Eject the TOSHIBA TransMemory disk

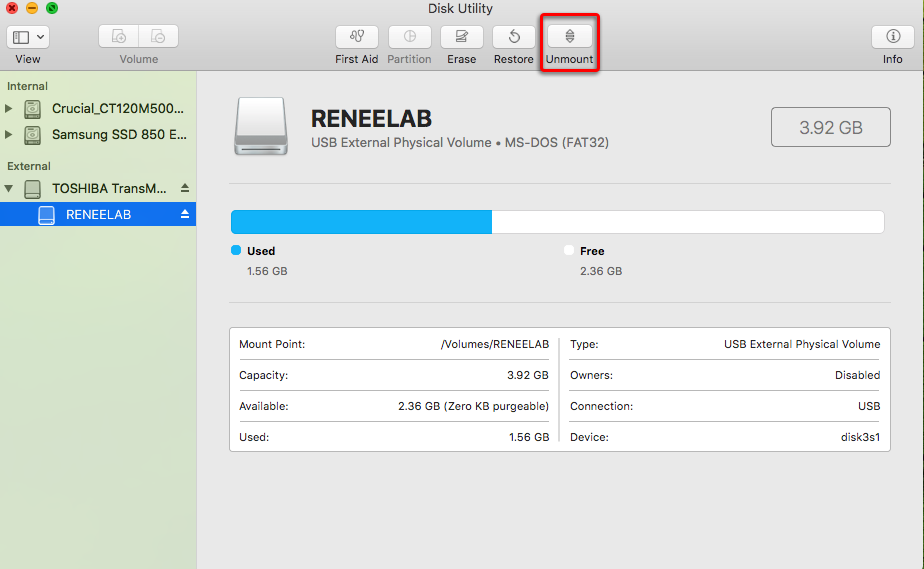185,188
